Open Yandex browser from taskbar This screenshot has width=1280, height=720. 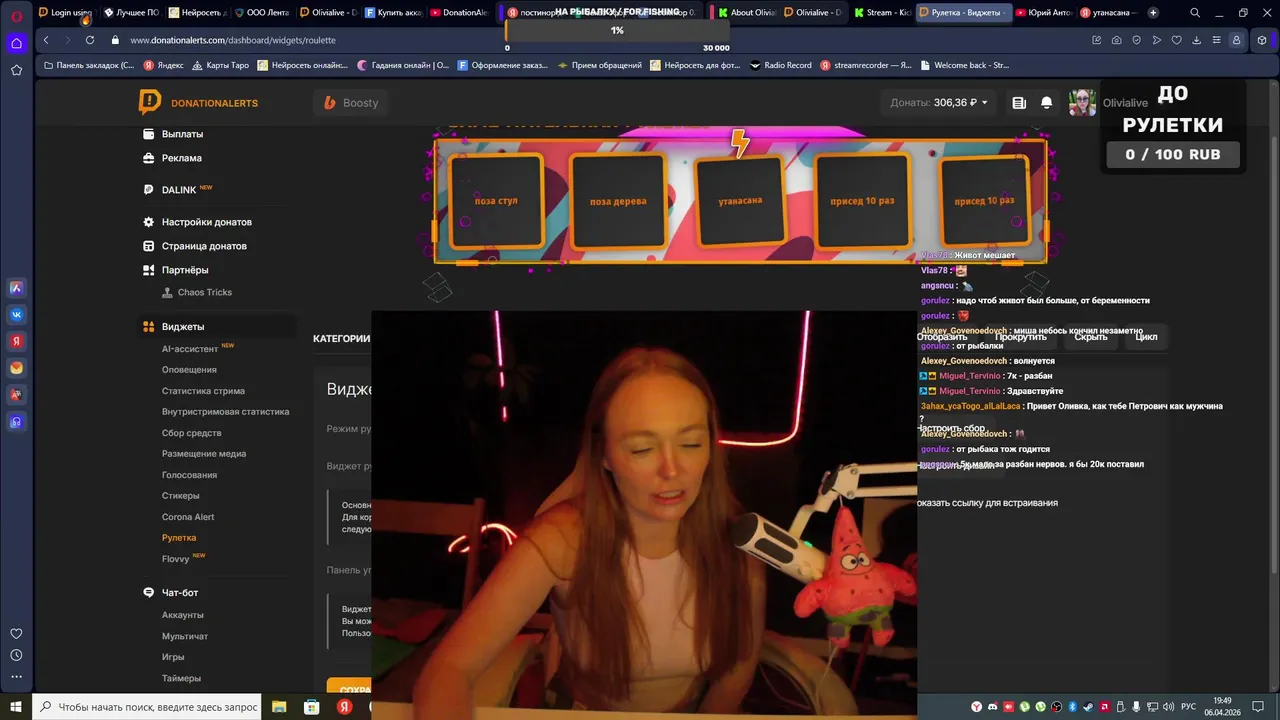(344, 707)
